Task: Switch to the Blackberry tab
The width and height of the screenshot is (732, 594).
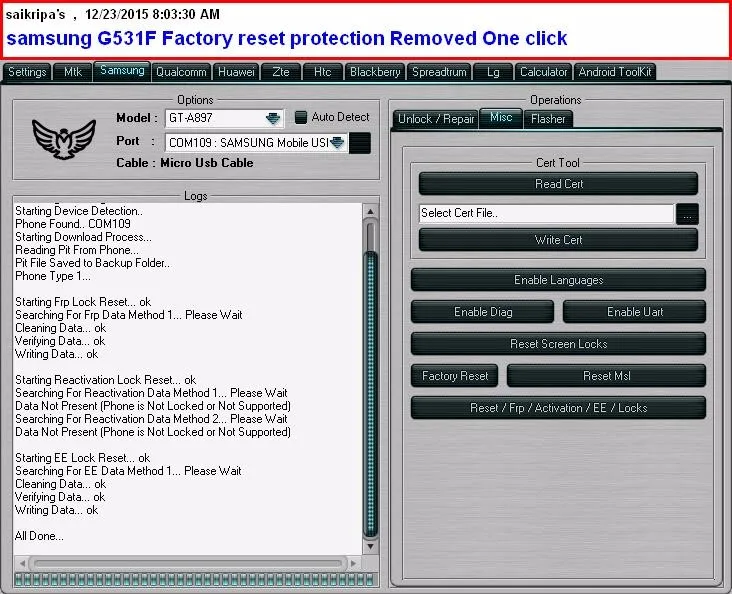Action: [375, 72]
